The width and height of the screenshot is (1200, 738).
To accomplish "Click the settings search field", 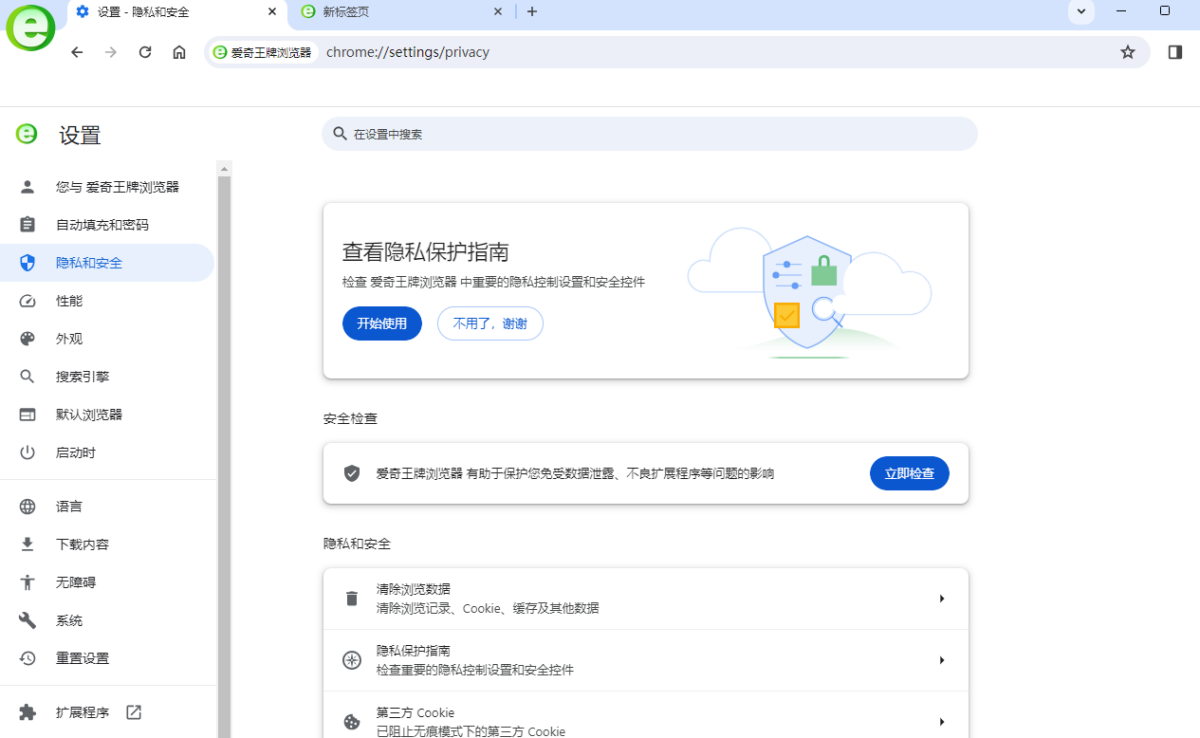I will coord(649,133).
